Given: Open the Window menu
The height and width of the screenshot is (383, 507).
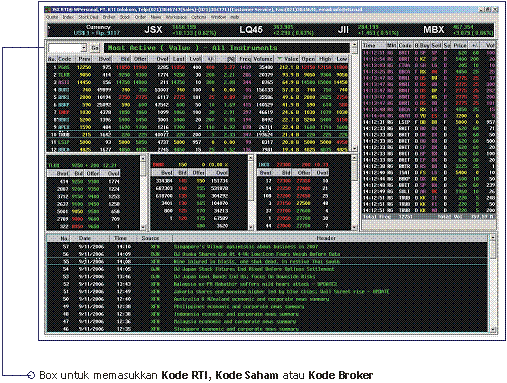Looking at the screenshot, I should [219, 17].
